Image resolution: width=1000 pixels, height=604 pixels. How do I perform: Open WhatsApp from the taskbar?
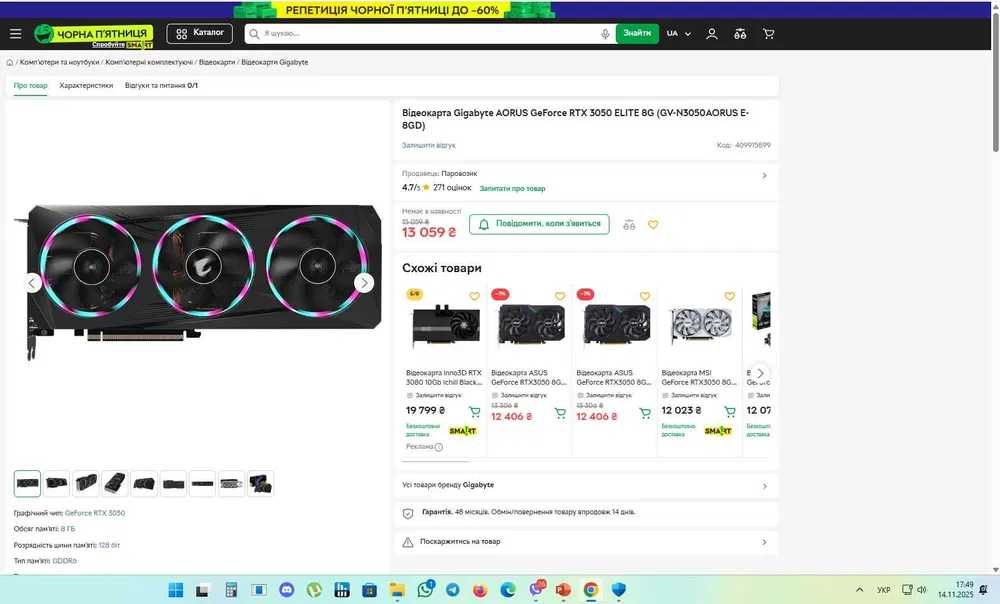click(425, 589)
